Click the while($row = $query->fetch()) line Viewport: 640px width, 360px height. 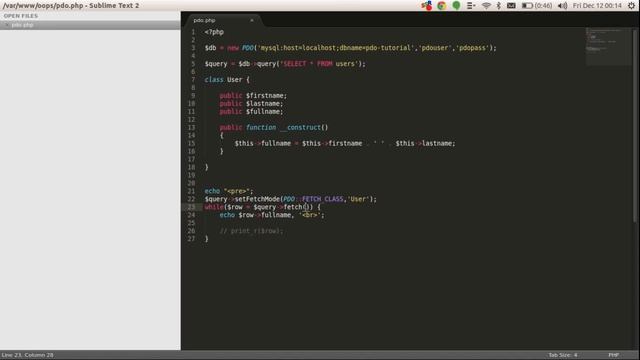click(262, 207)
